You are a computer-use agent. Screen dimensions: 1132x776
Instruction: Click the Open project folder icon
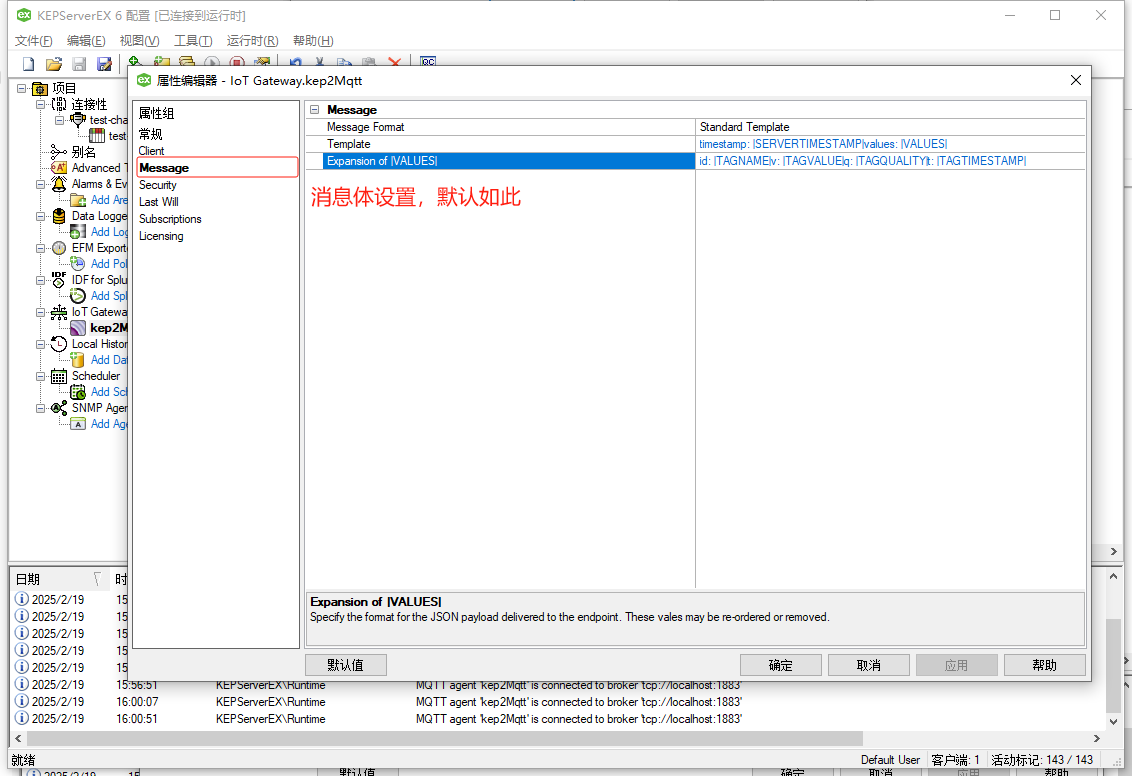coord(53,64)
